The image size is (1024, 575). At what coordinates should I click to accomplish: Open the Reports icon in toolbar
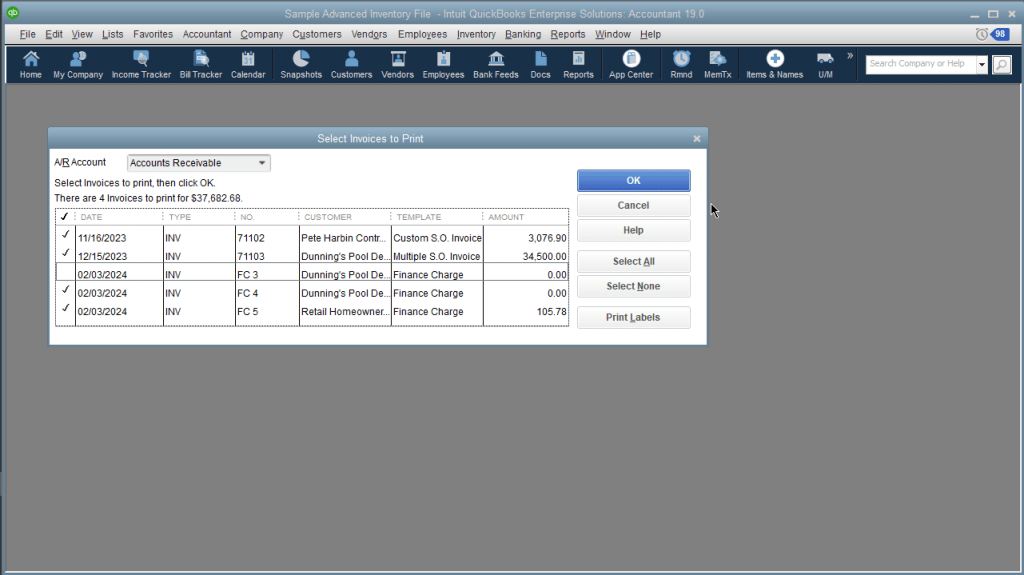coord(578,65)
